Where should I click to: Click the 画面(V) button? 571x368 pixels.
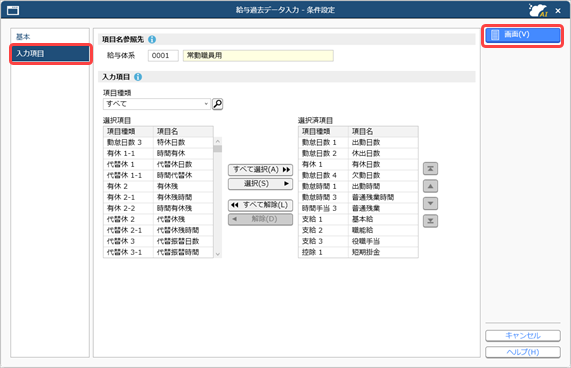click(523, 35)
